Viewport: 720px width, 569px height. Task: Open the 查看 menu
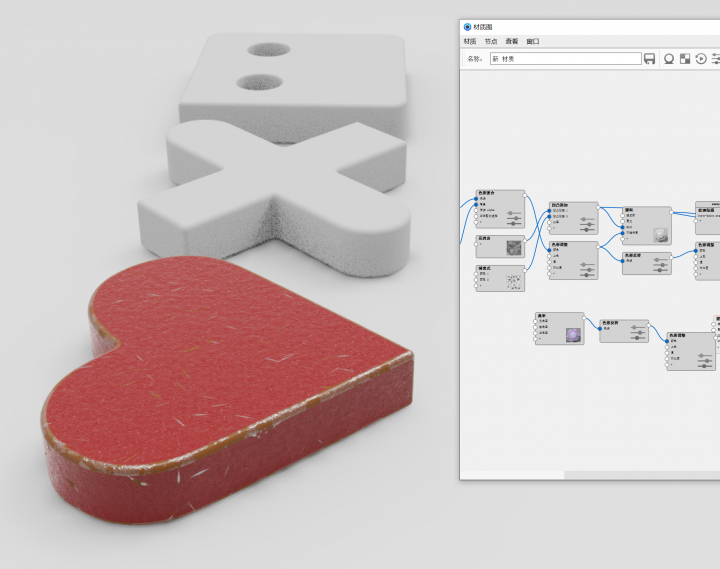point(512,42)
